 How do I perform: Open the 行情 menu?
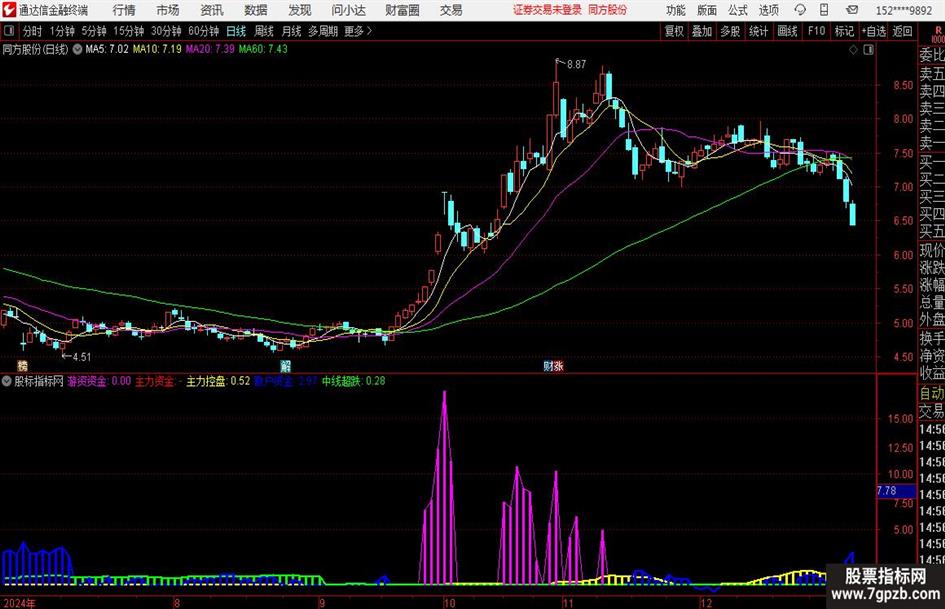[124, 10]
